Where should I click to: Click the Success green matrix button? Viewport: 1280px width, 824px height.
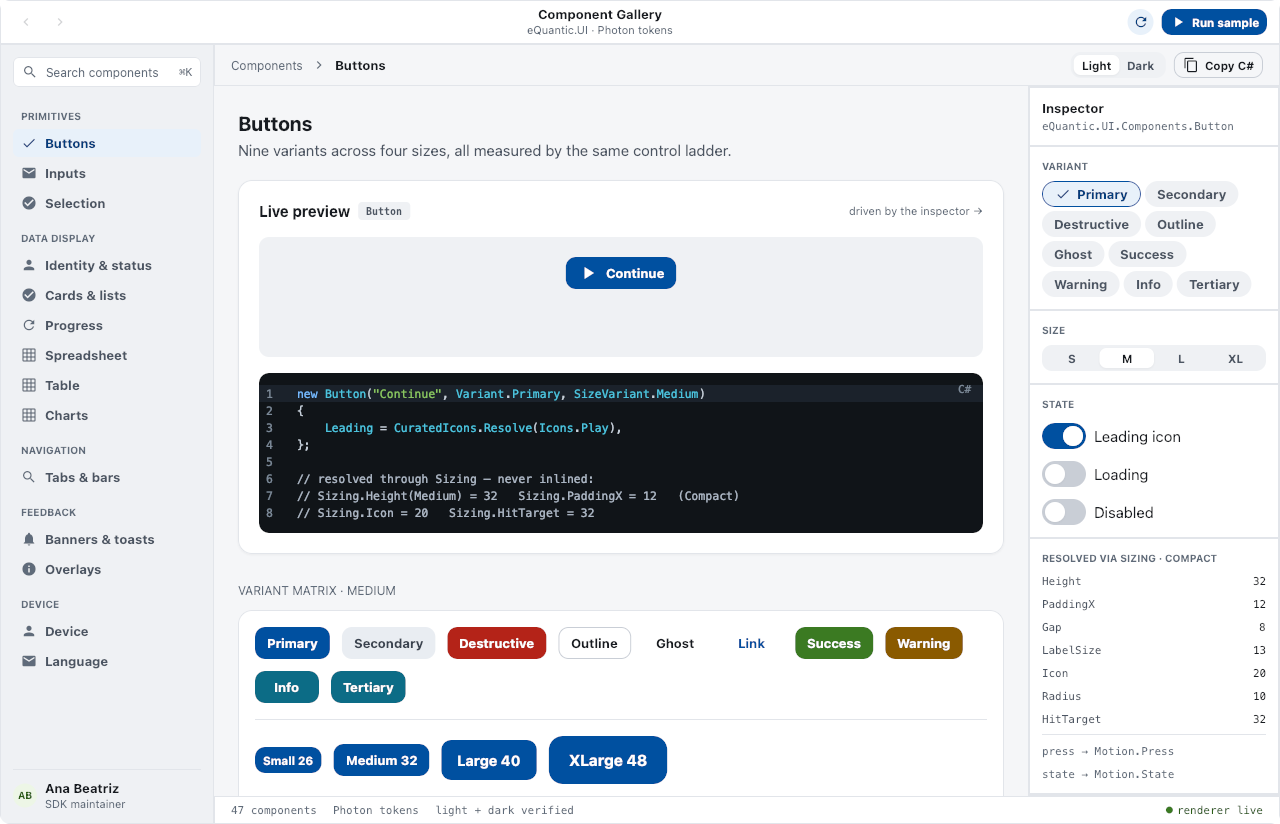pos(834,643)
